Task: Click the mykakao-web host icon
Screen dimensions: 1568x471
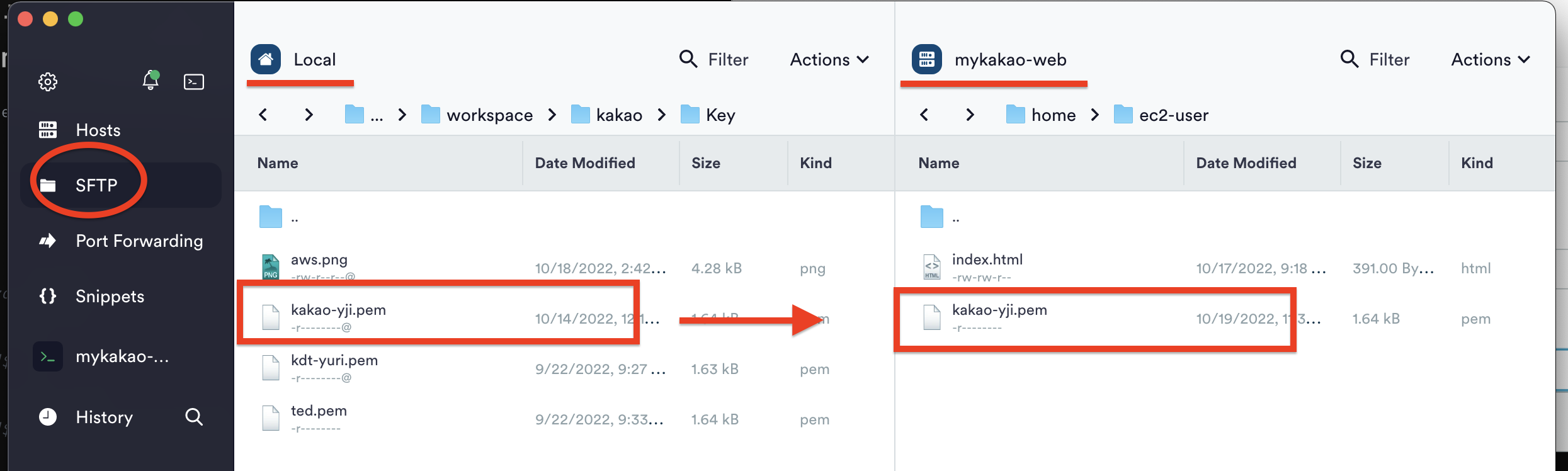Action: [x=927, y=59]
